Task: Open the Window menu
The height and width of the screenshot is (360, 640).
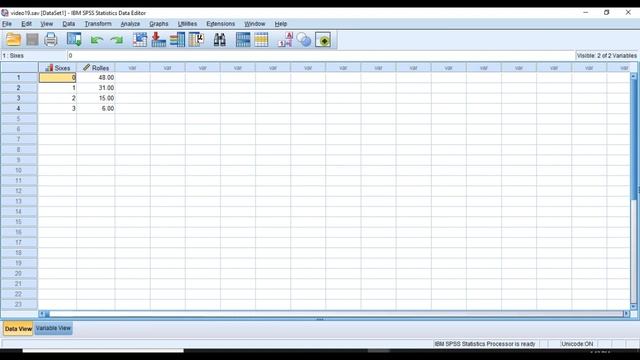Action: [255, 24]
